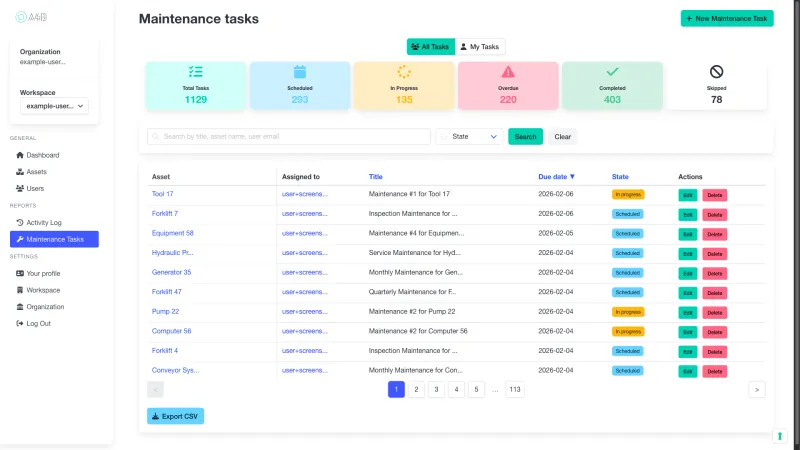
Task: Expand the Workspace selector dropdown
Action: [54, 106]
